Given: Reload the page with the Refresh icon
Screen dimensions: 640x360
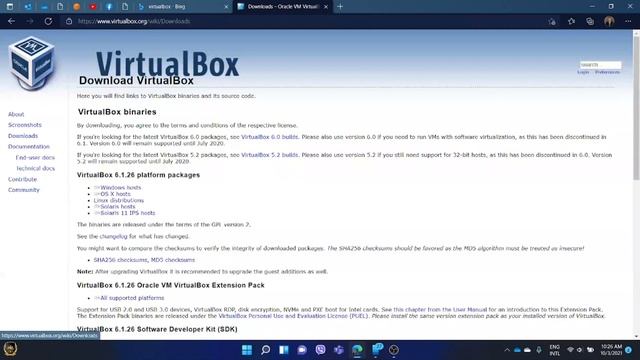Looking at the screenshot, I should click(x=48, y=21).
